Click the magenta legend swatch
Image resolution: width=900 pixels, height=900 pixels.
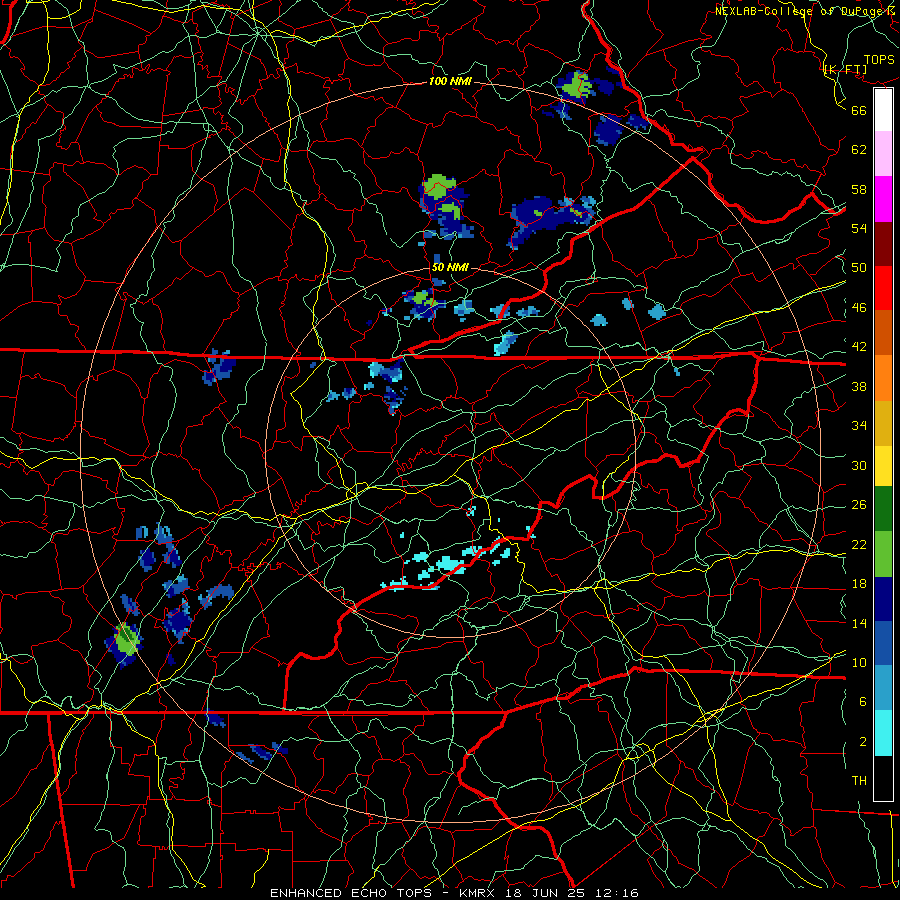point(883,199)
